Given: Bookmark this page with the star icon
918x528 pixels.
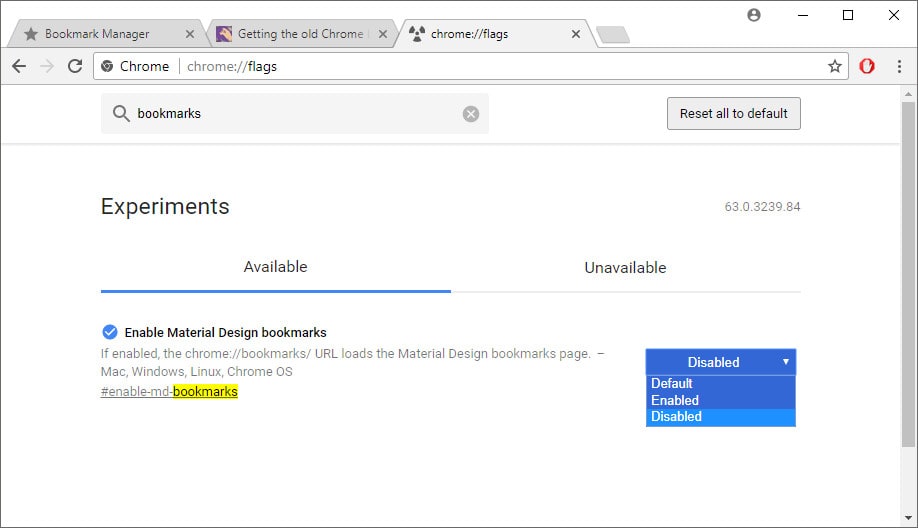Looking at the screenshot, I should tap(834, 66).
